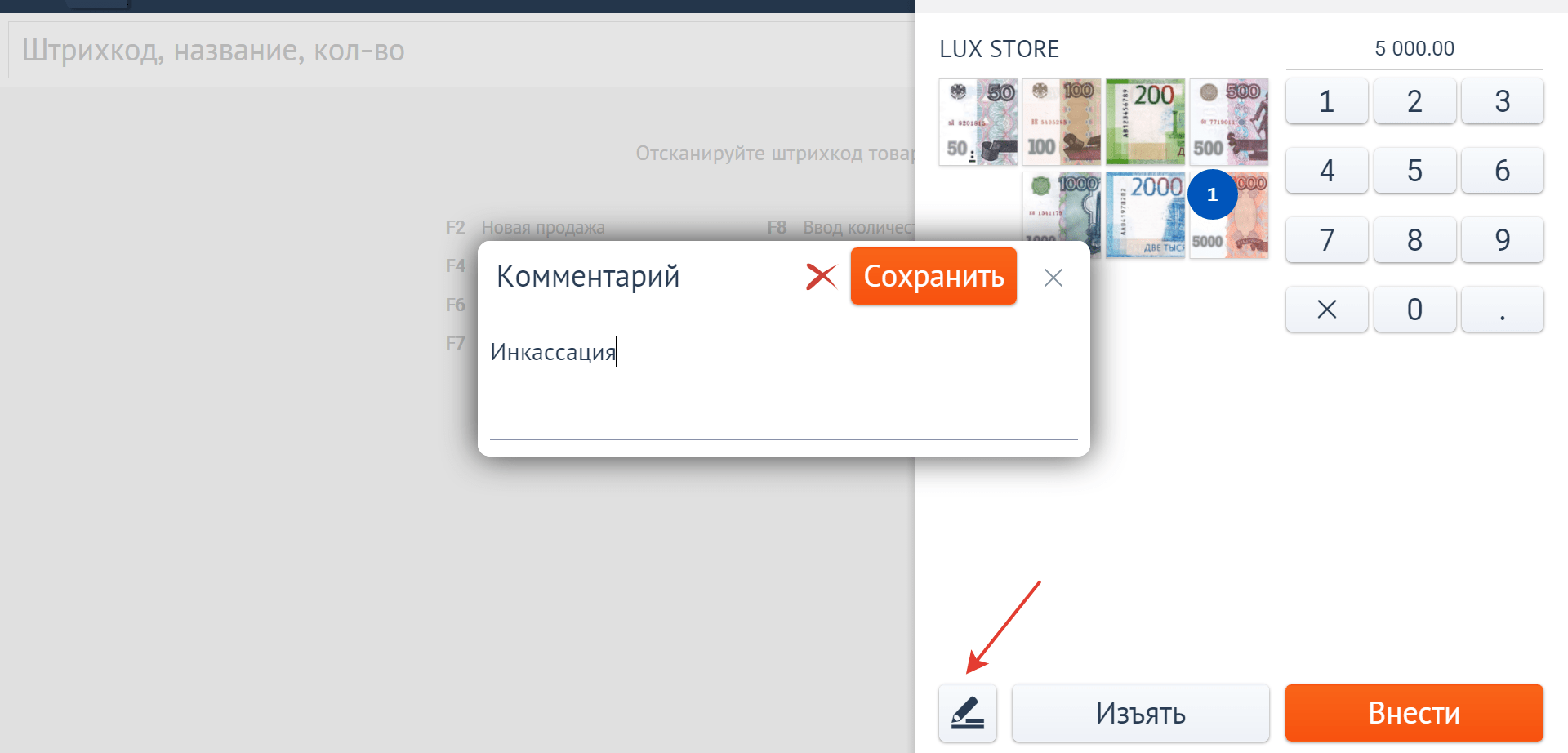Click the barcode search field Штрихкод, название
This screenshot has width=1568, height=753.
[x=461, y=51]
